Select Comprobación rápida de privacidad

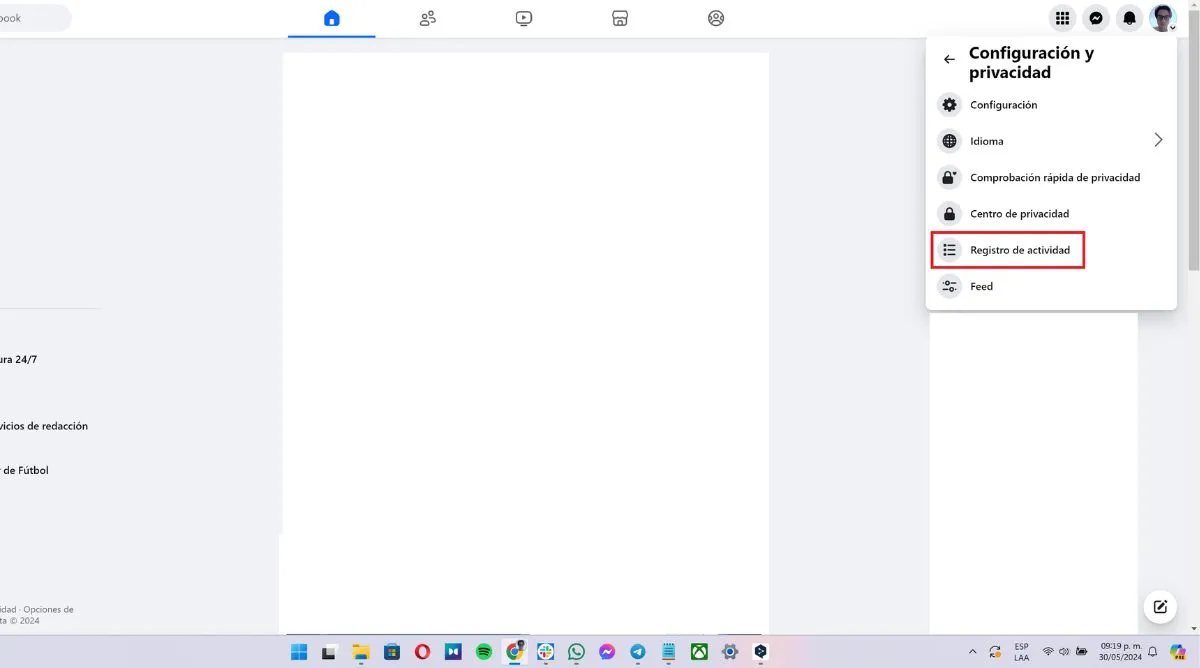(x=1054, y=178)
